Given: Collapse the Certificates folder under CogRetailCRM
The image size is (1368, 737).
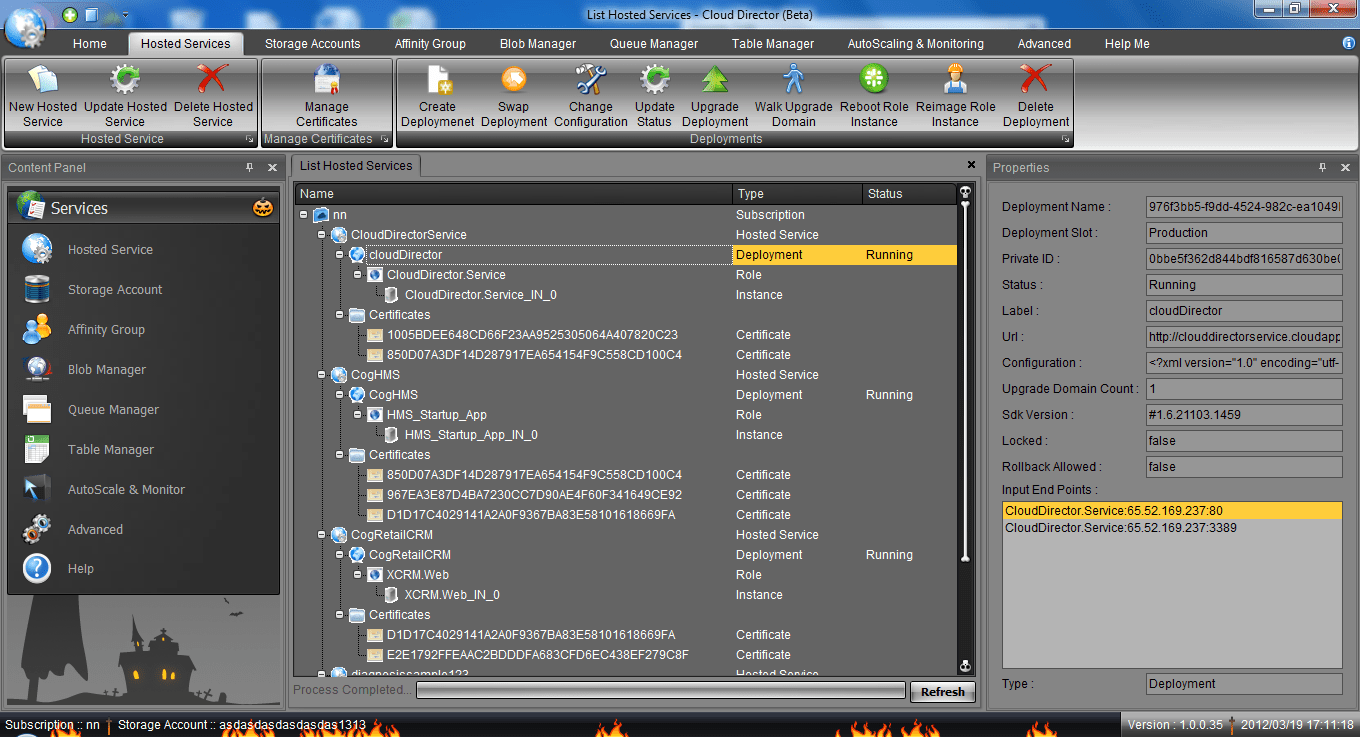Looking at the screenshot, I should point(340,615).
